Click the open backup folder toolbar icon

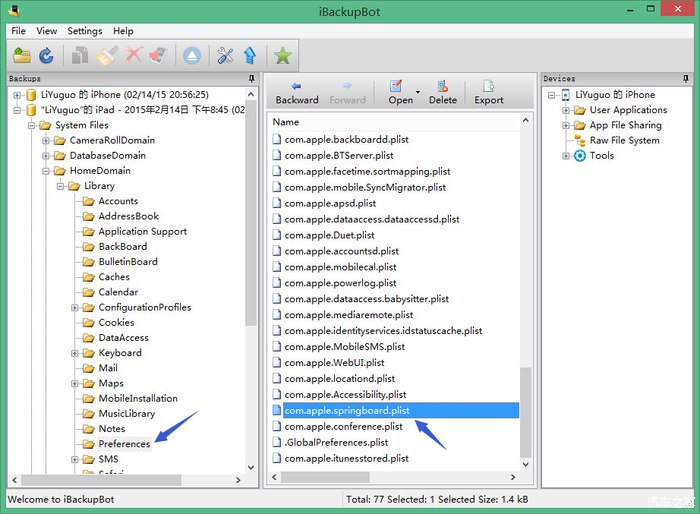coord(21,56)
